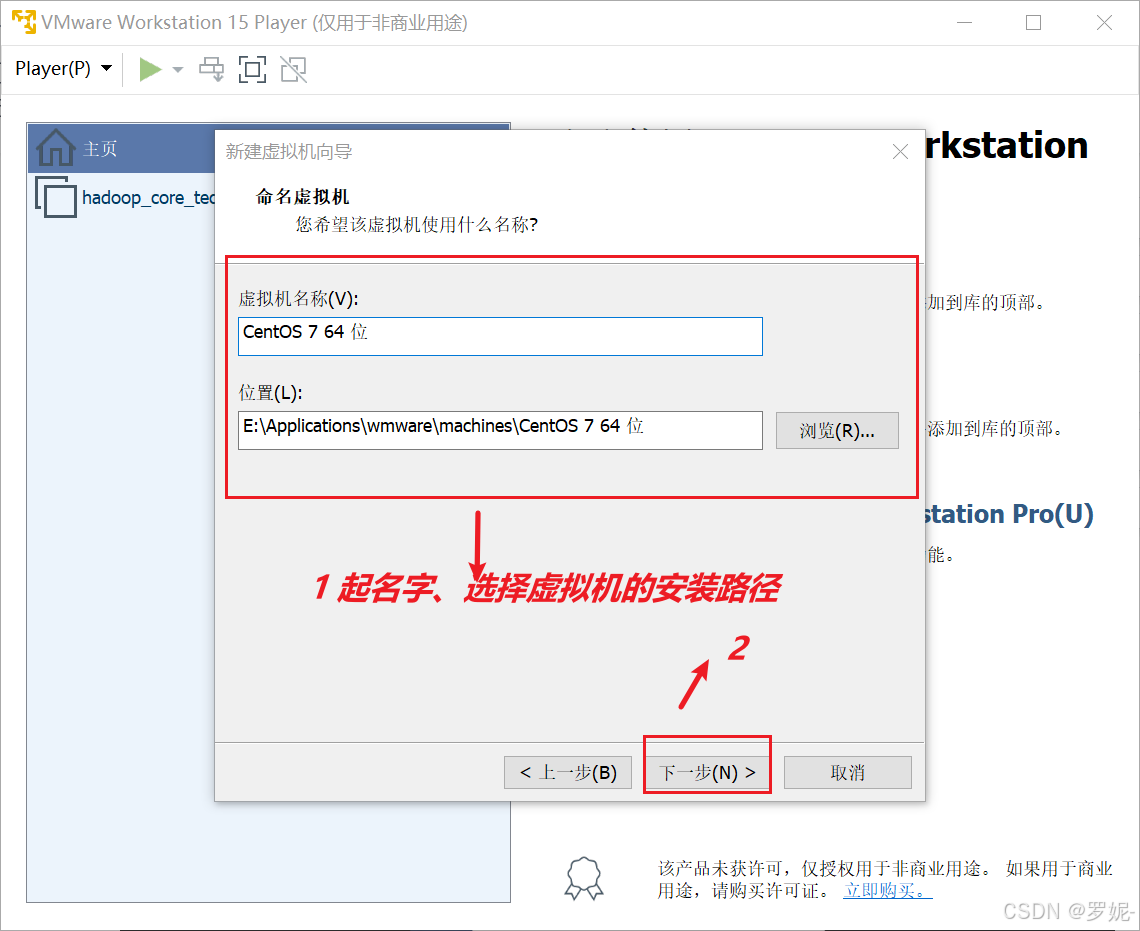Open the Player(P) menu
Screen dimensions: 1140x931
[63, 69]
